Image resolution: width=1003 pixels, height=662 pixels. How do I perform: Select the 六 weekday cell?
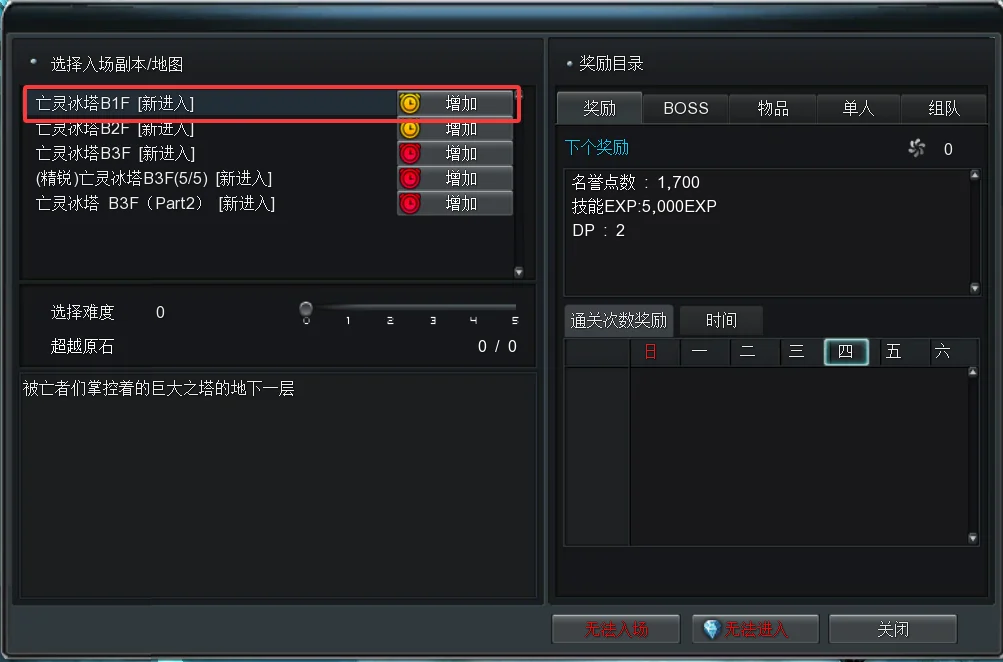click(943, 352)
